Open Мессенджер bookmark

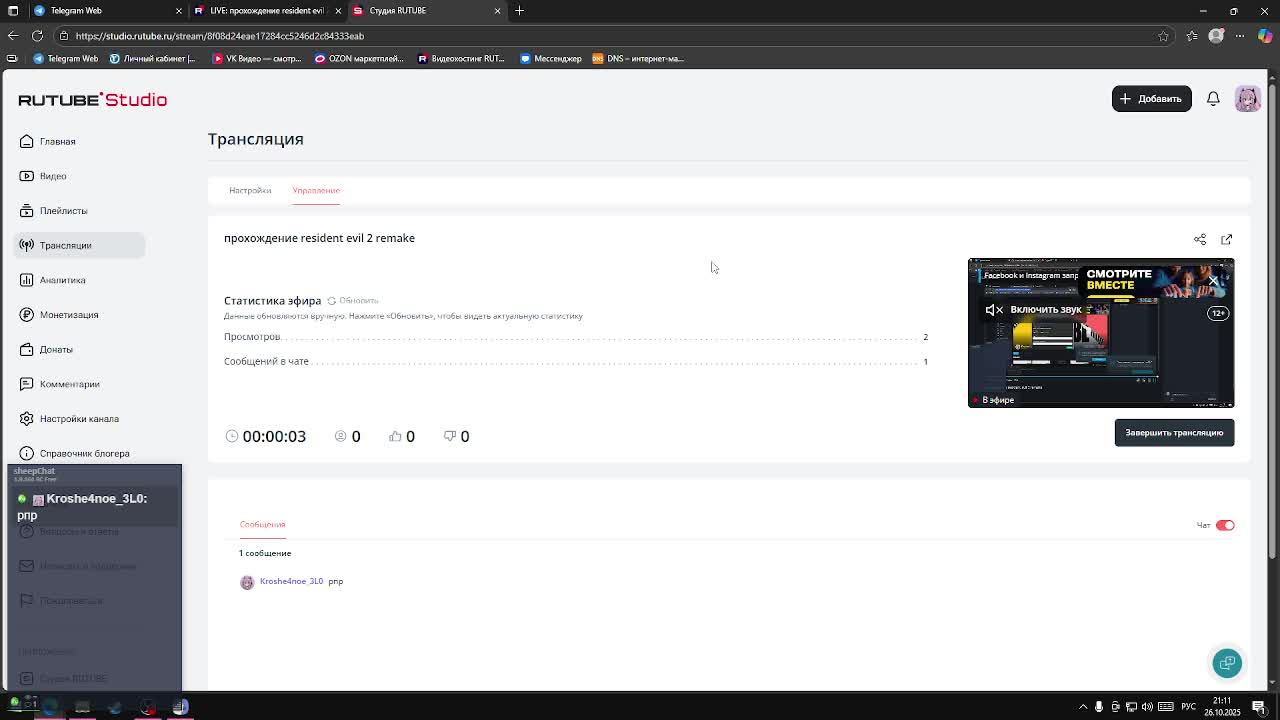click(551, 58)
